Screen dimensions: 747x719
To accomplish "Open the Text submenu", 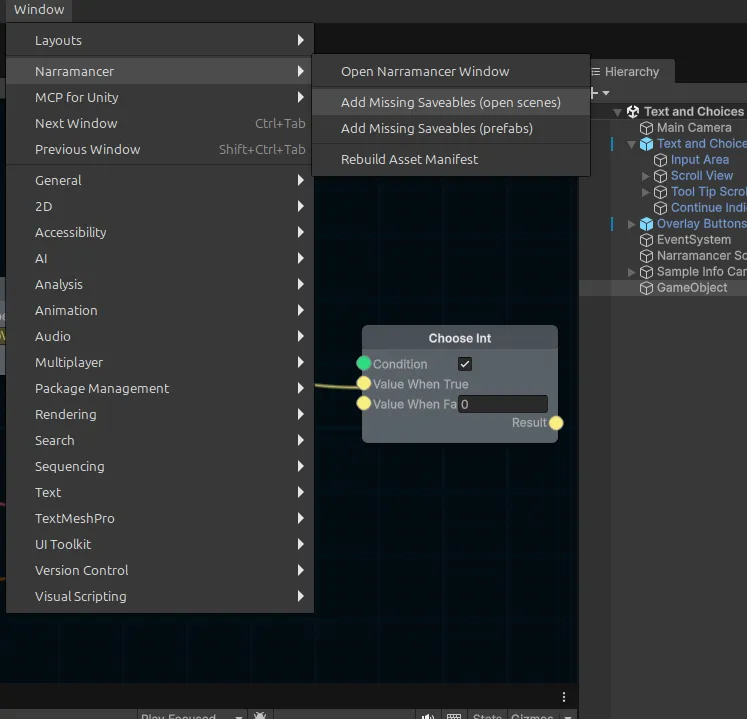I will pyautogui.click(x=160, y=492).
